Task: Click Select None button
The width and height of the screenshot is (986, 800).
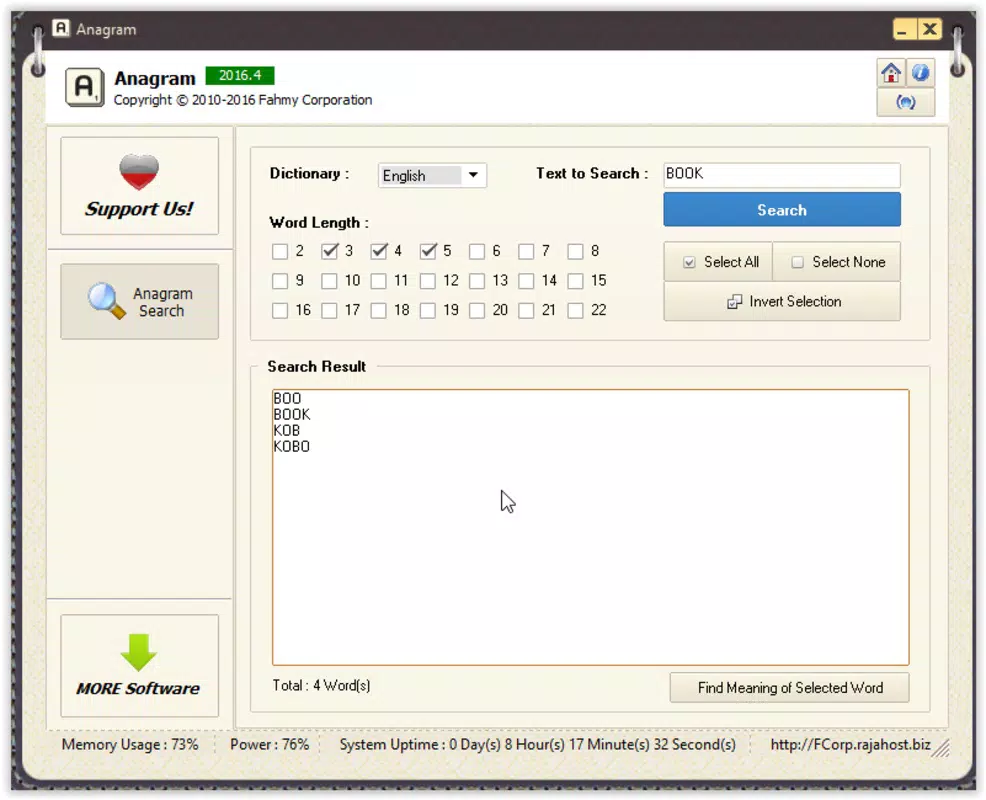Action: (x=837, y=262)
